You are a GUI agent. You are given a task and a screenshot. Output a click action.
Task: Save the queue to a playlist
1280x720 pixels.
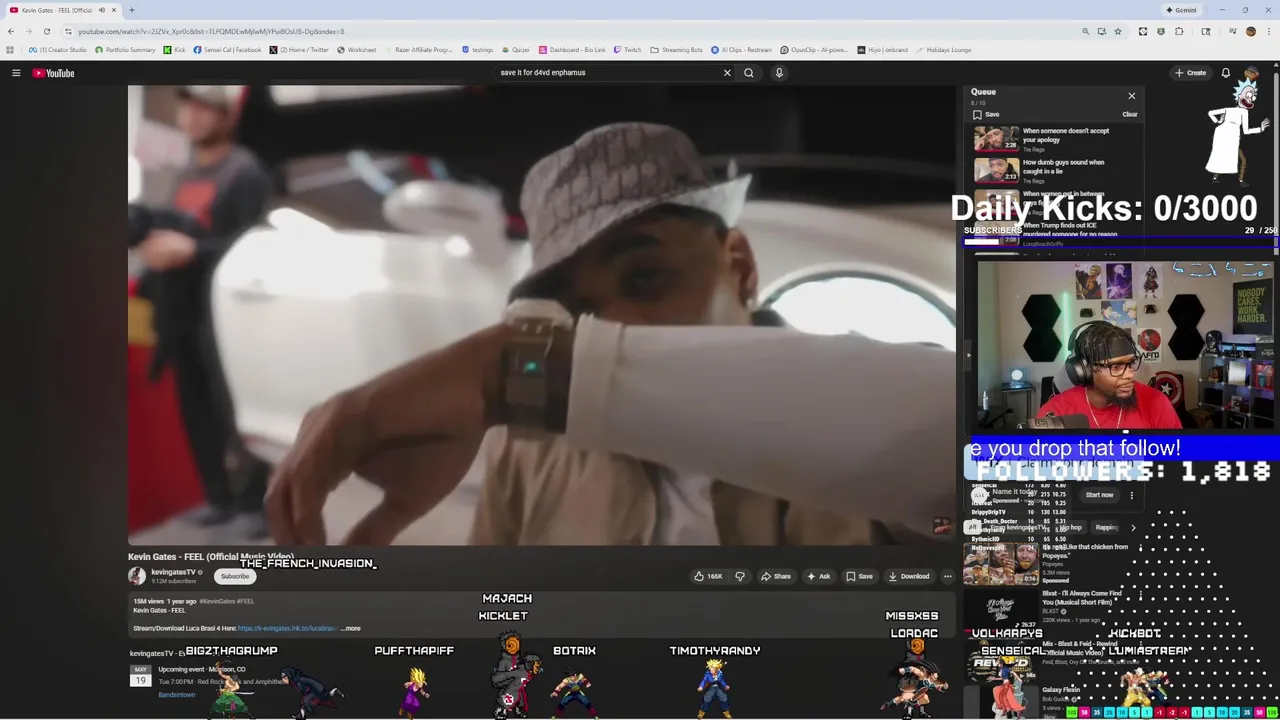[986, 114]
